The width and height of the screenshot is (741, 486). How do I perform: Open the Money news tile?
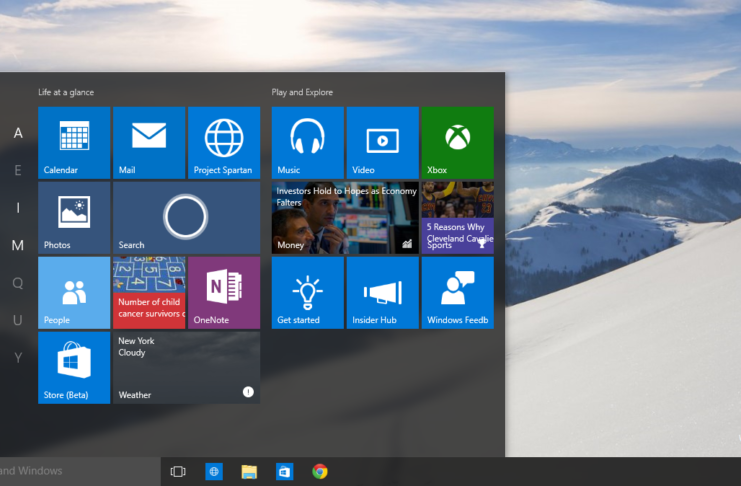click(345, 217)
